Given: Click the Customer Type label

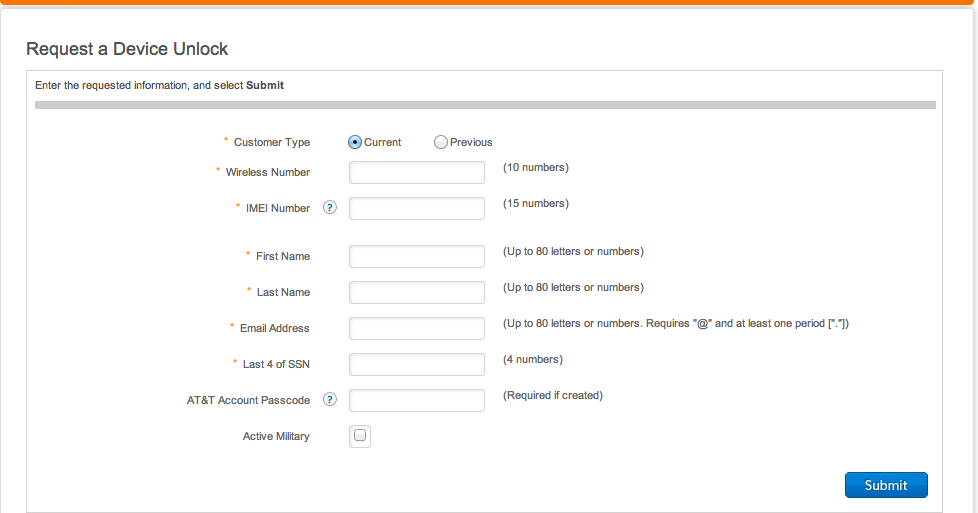Looking at the screenshot, I should click(271, 142).
